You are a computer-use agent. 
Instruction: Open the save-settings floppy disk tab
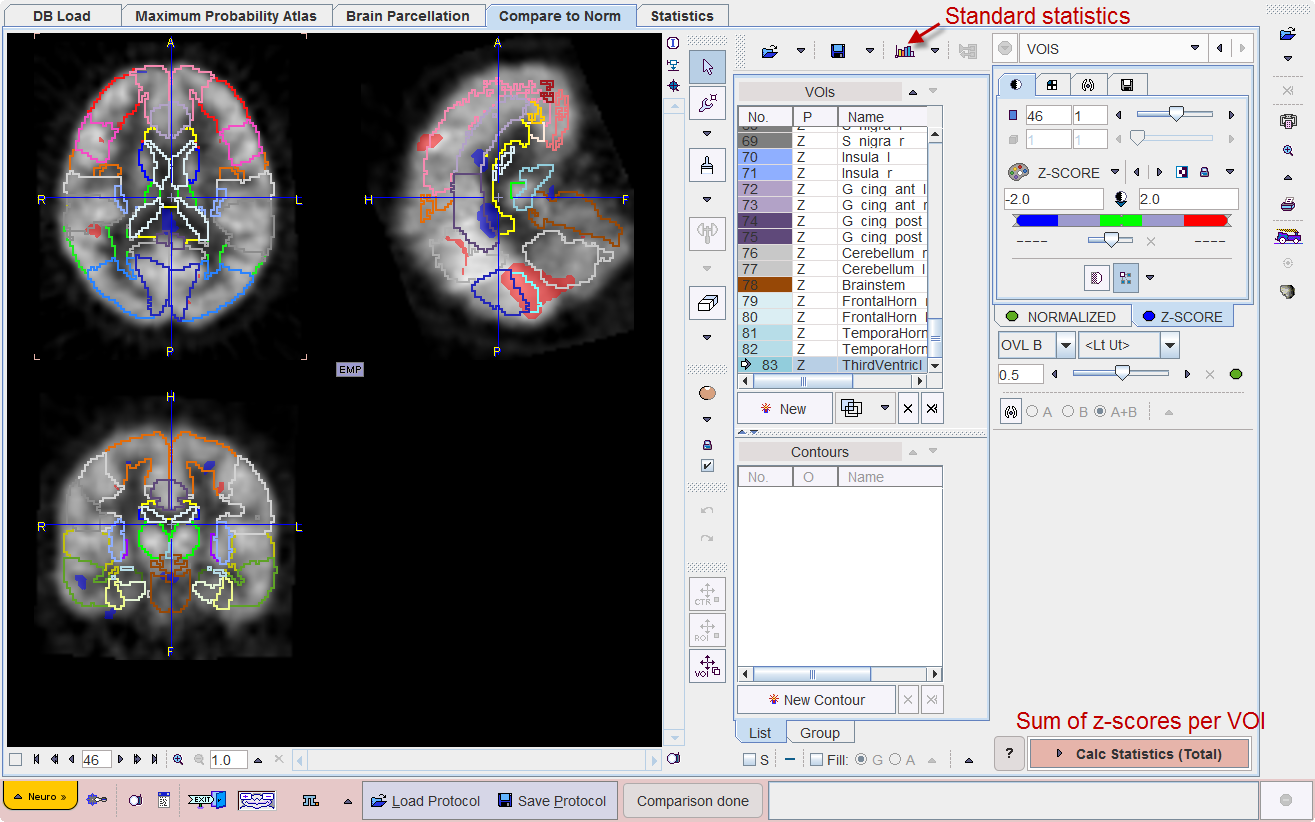click(x=1127, y=85)
